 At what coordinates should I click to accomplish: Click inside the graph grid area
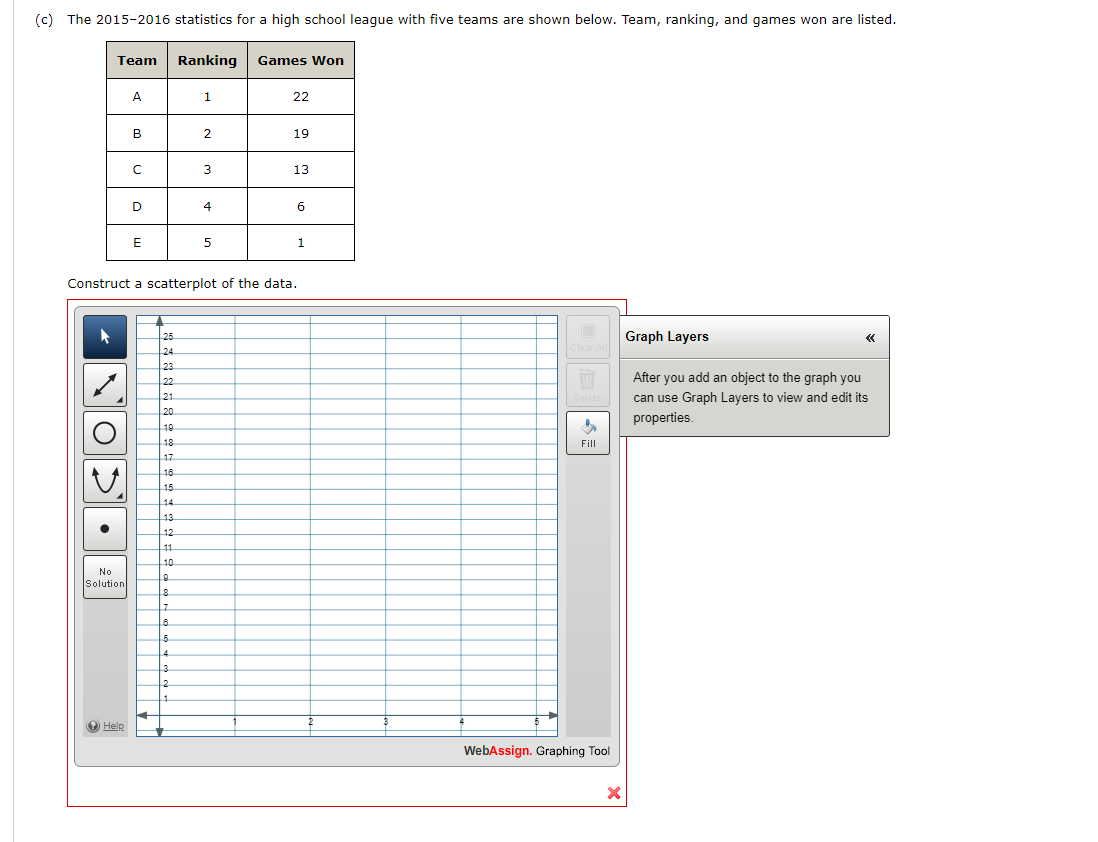[x=350, y=520]
